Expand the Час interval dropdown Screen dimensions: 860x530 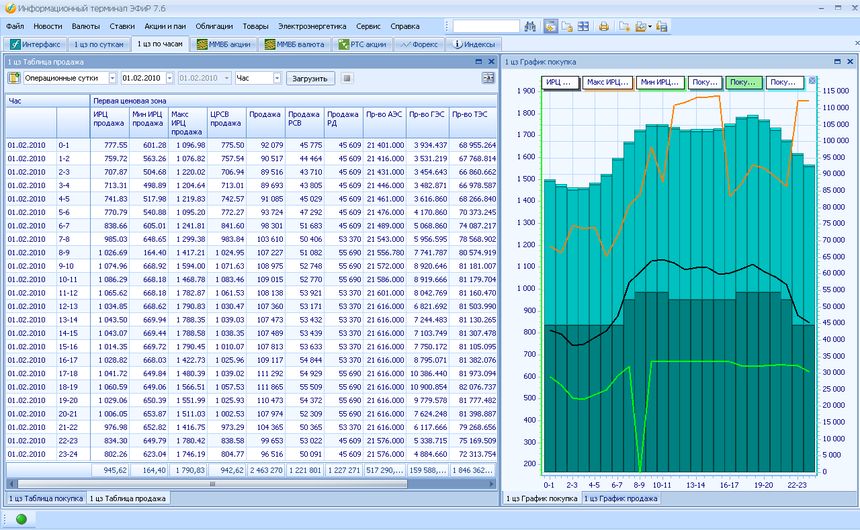(276, 78)
